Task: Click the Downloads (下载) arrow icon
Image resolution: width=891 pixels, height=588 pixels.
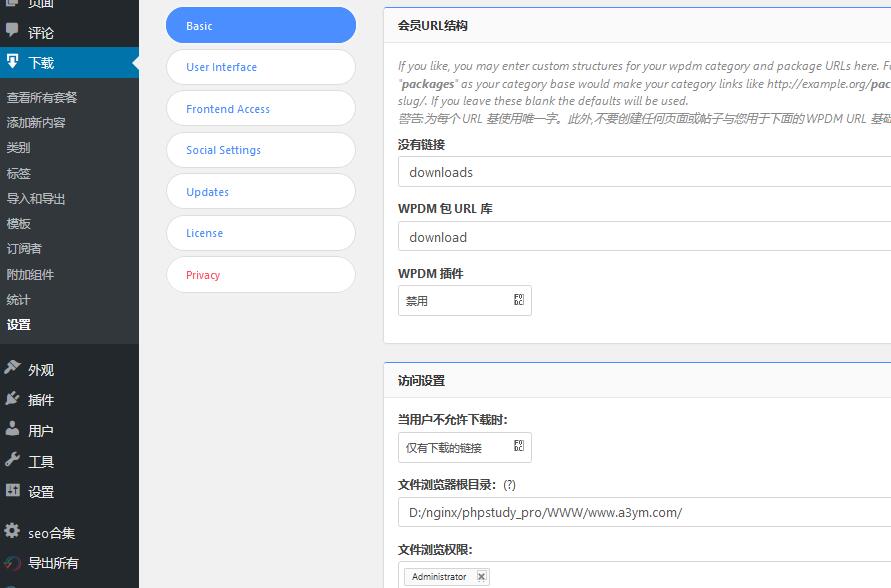Action: [x=13, y=61]
